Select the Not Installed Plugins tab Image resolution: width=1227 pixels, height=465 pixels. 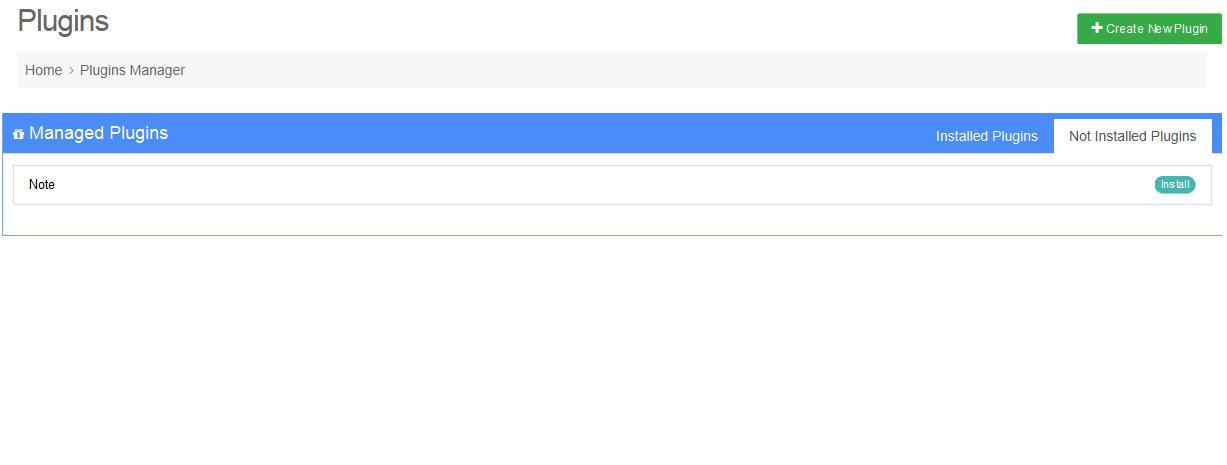pyautogui.click(x=1132, y=136)
